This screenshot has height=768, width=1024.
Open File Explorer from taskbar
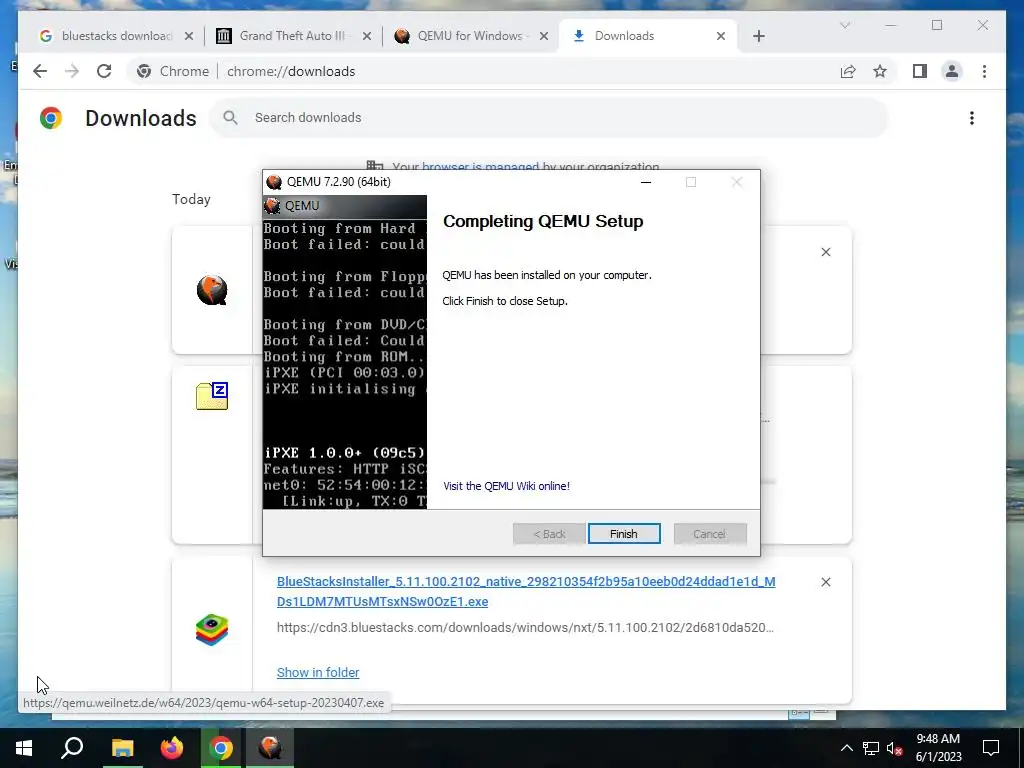pyautogui.click(x=122, y=748)
